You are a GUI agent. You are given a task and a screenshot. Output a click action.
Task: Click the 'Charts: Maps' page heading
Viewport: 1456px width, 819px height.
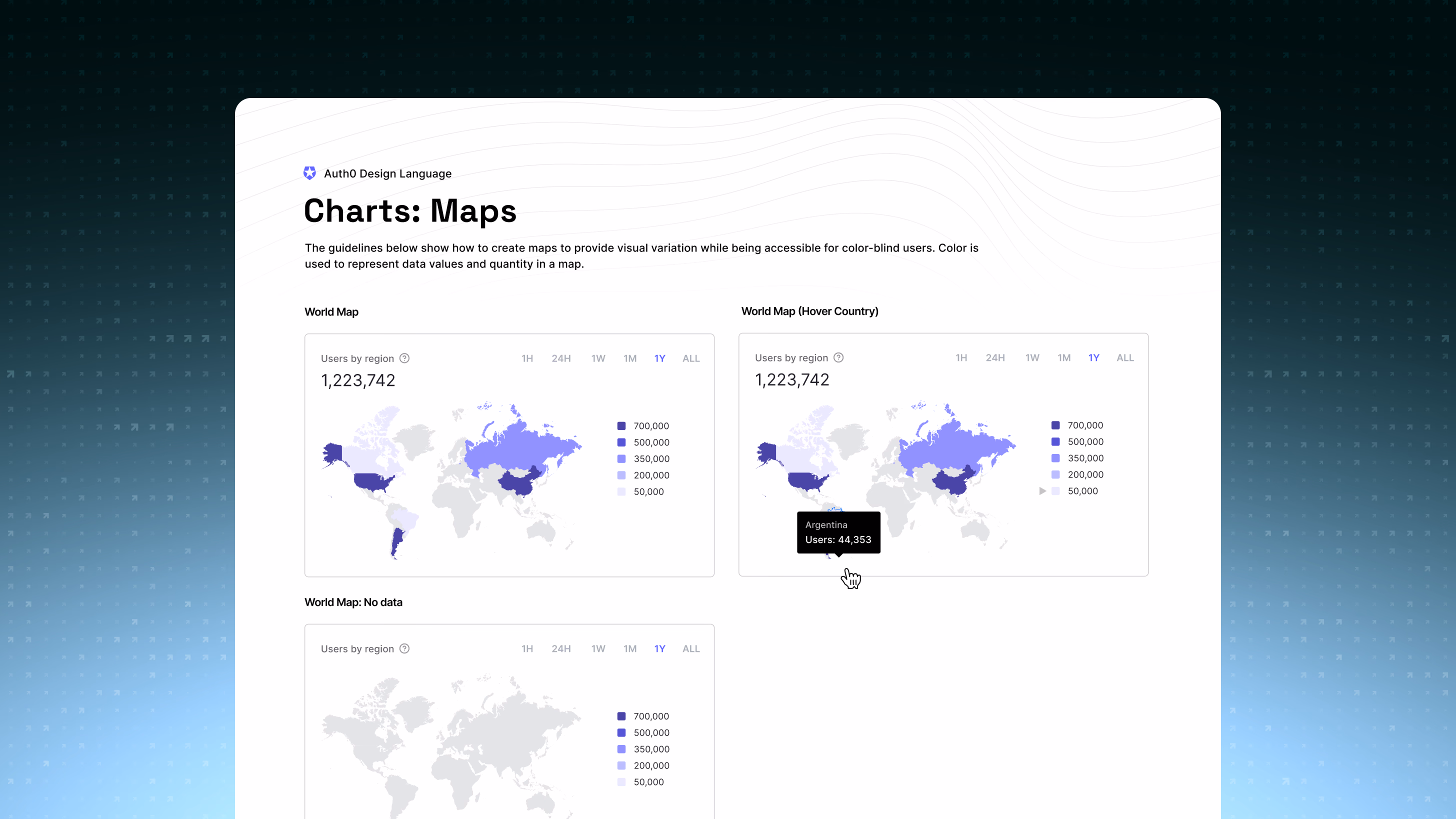click(410, 211)
